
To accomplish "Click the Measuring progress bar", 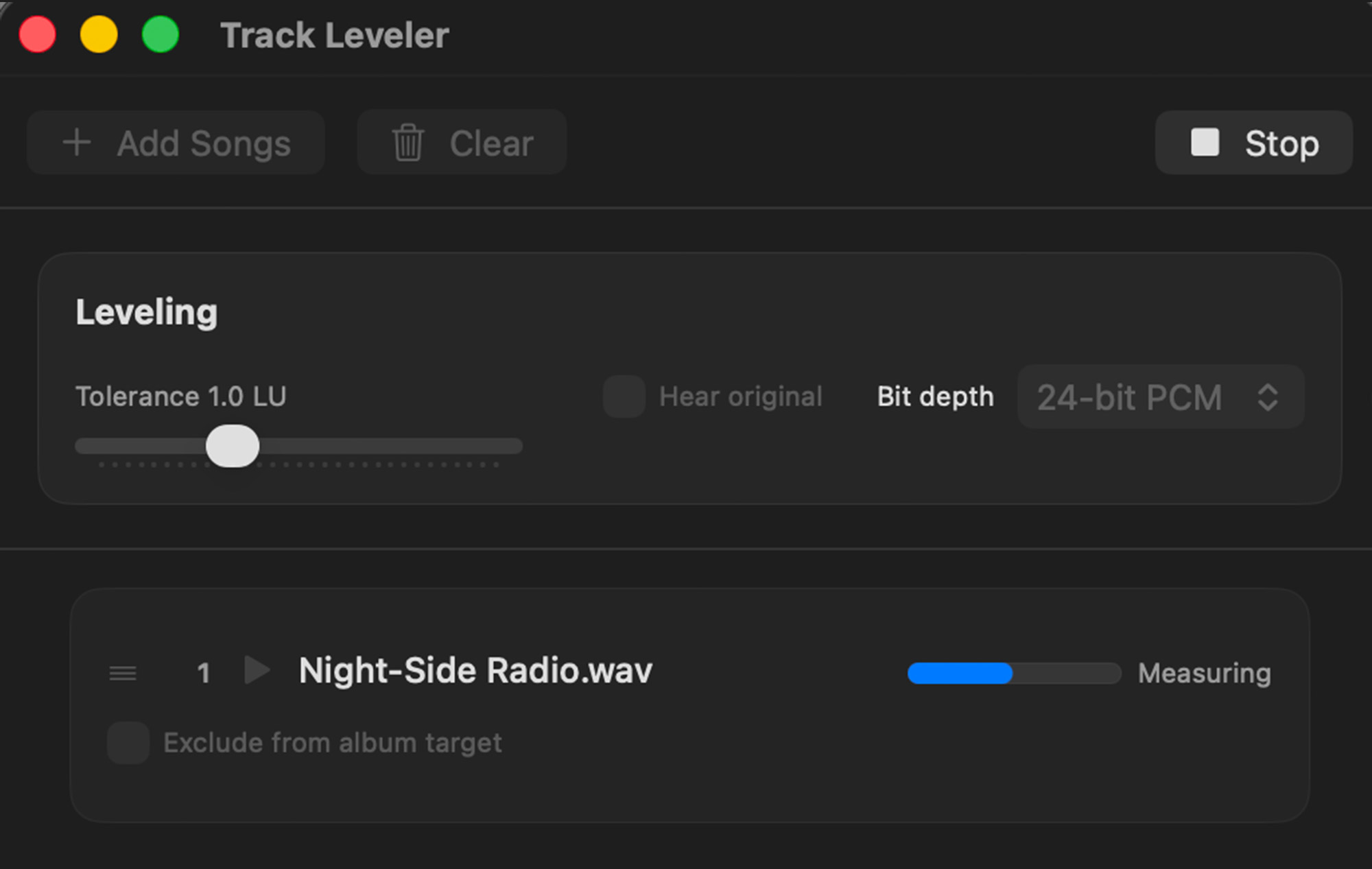I will coord(1014,674).
